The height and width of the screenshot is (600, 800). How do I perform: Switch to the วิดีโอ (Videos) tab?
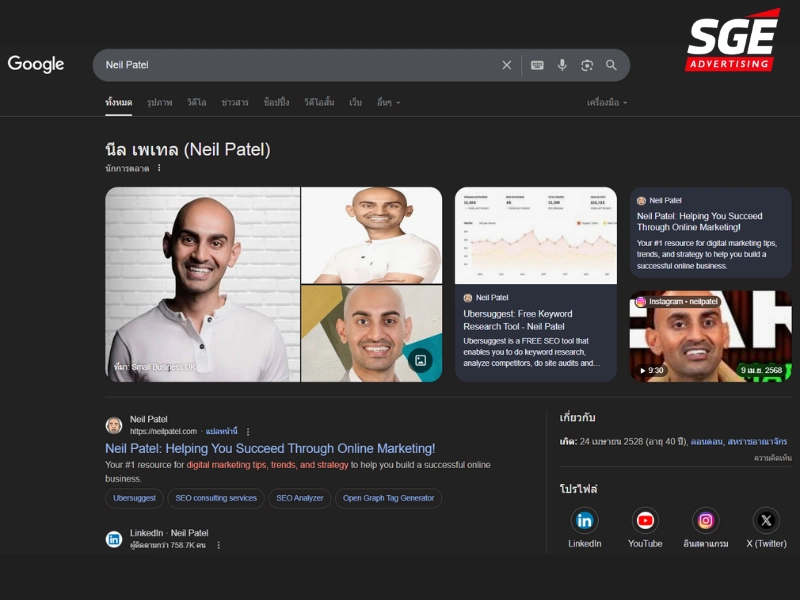197,103
